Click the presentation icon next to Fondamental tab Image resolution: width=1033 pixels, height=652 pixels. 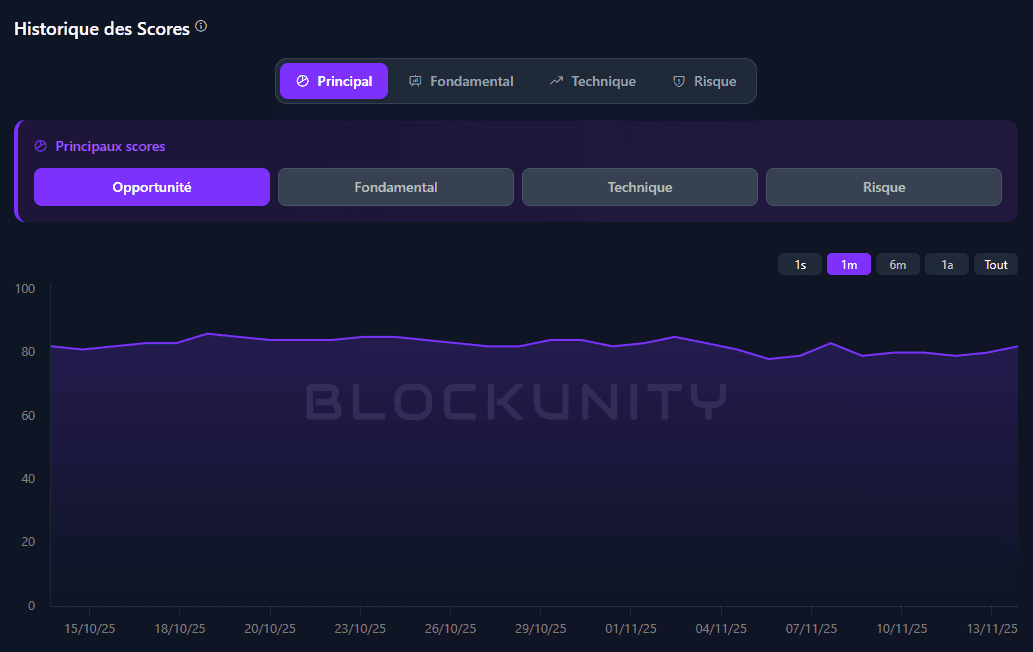click(415, 81)
